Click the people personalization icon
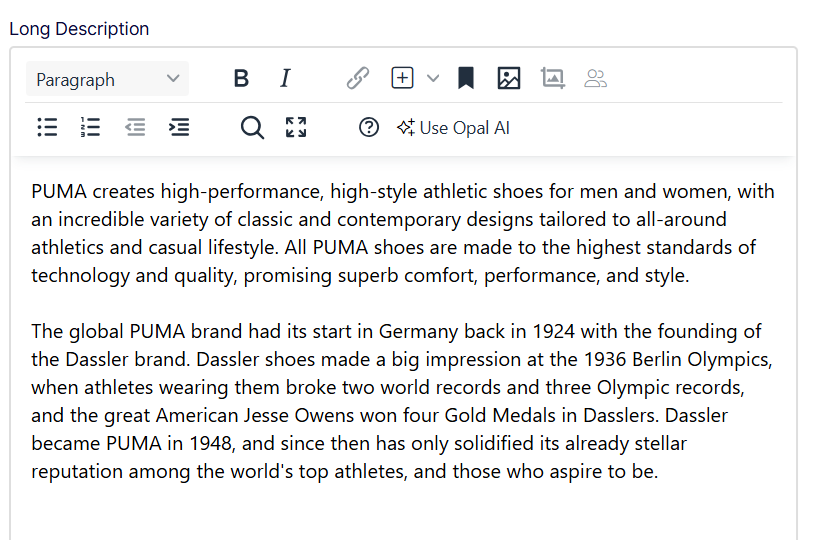 pos(596,79)
